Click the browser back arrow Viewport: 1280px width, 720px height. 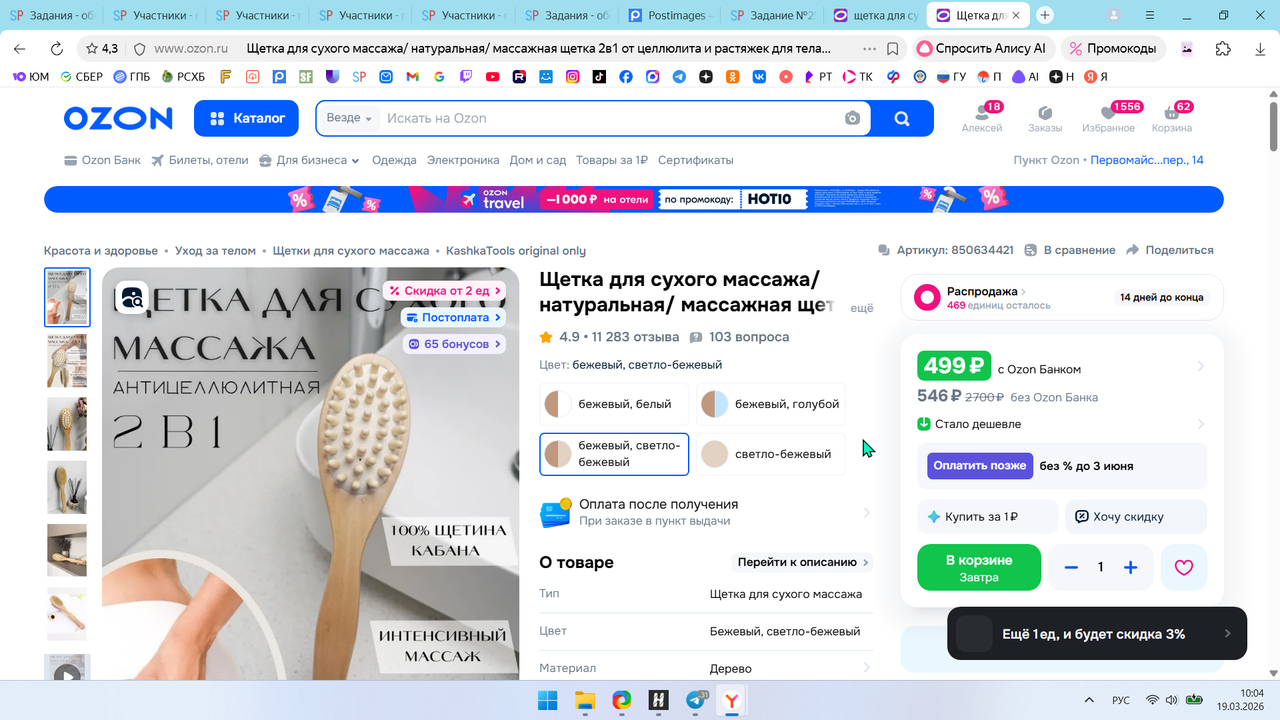point(20,48)
